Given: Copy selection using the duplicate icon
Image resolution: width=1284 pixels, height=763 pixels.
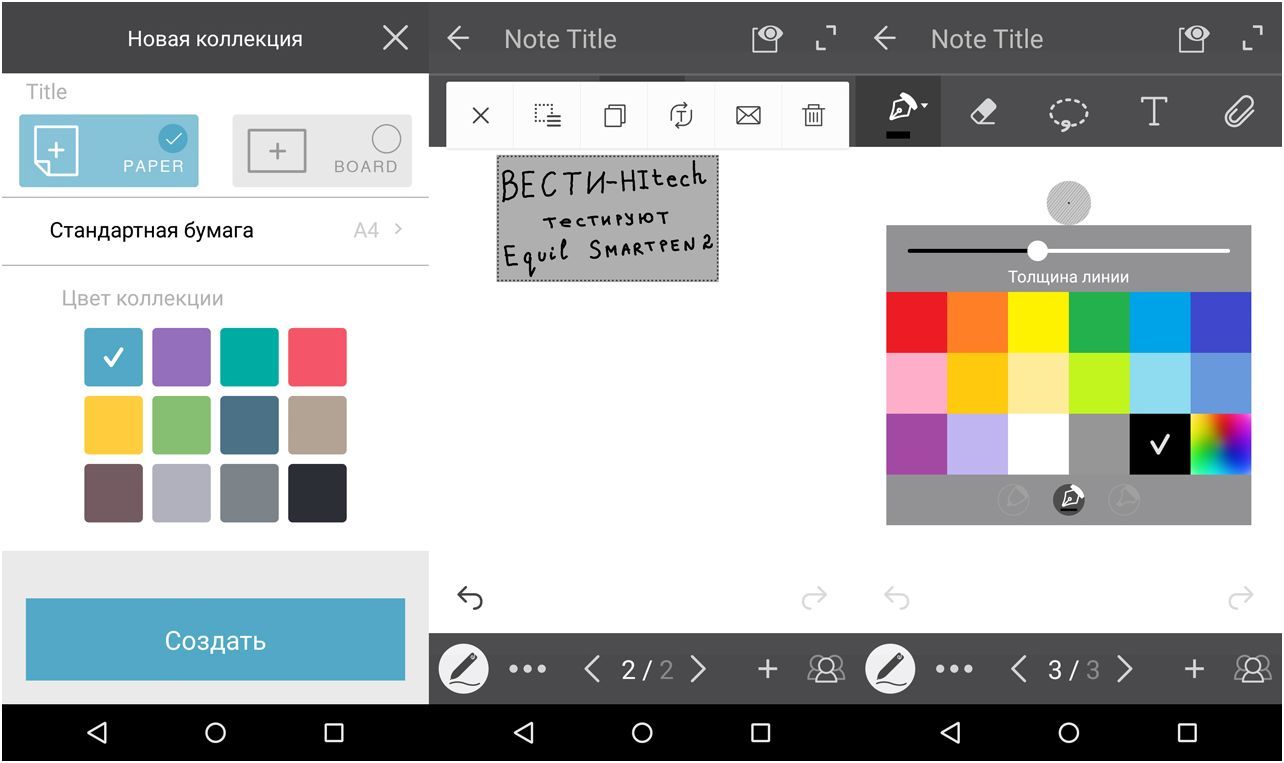Looking at the screenshot, I should click(614, 116).
